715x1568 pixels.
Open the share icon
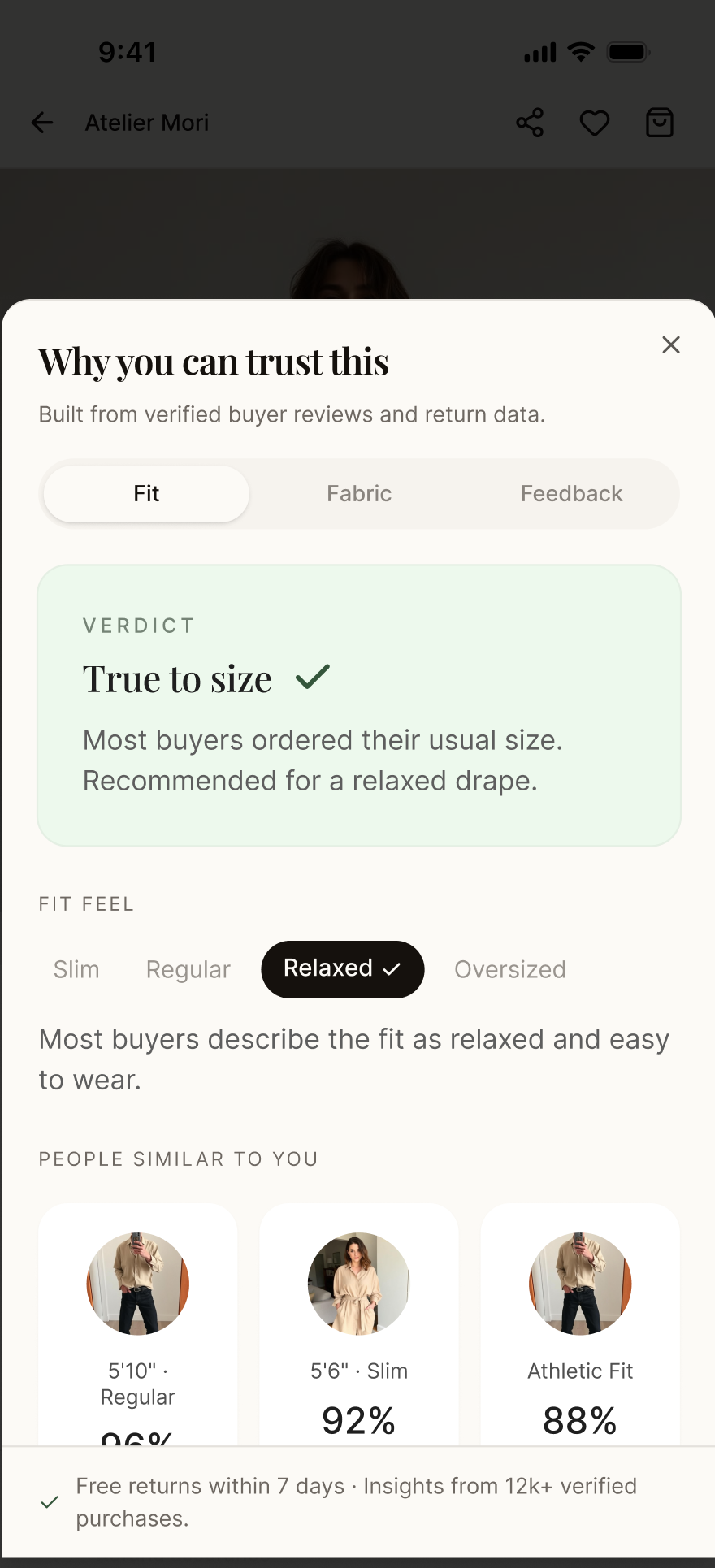[x=530, y=123]
